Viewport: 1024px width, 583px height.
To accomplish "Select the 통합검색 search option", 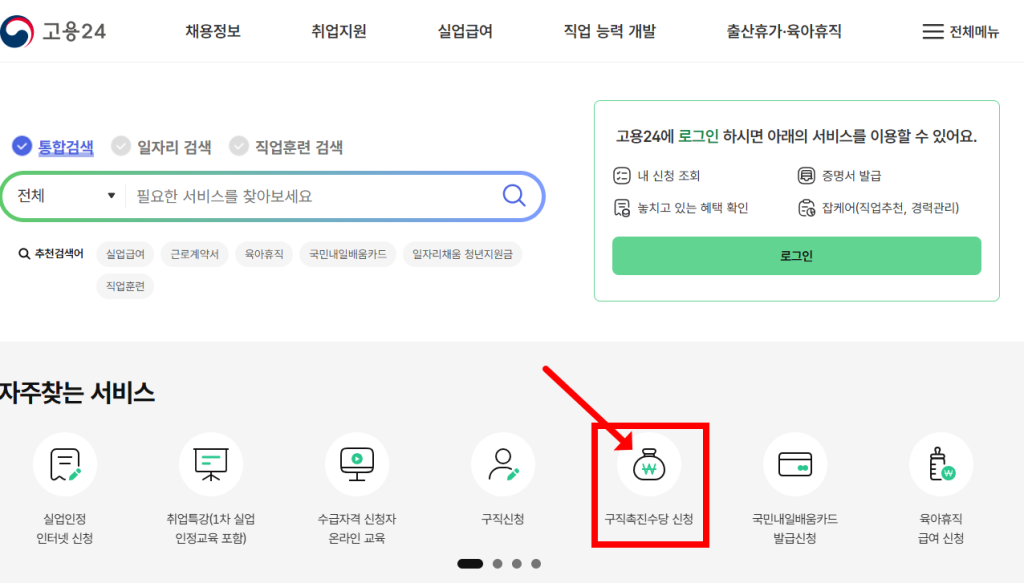I will click(x=54, y=147).
